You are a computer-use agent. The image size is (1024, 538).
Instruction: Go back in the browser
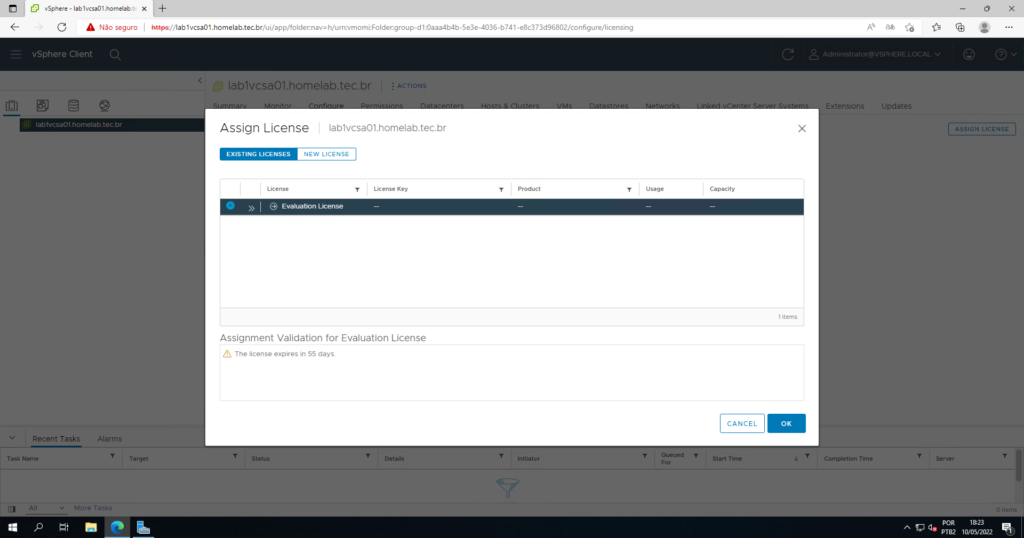pyautogui.click(x=14, y=27)
